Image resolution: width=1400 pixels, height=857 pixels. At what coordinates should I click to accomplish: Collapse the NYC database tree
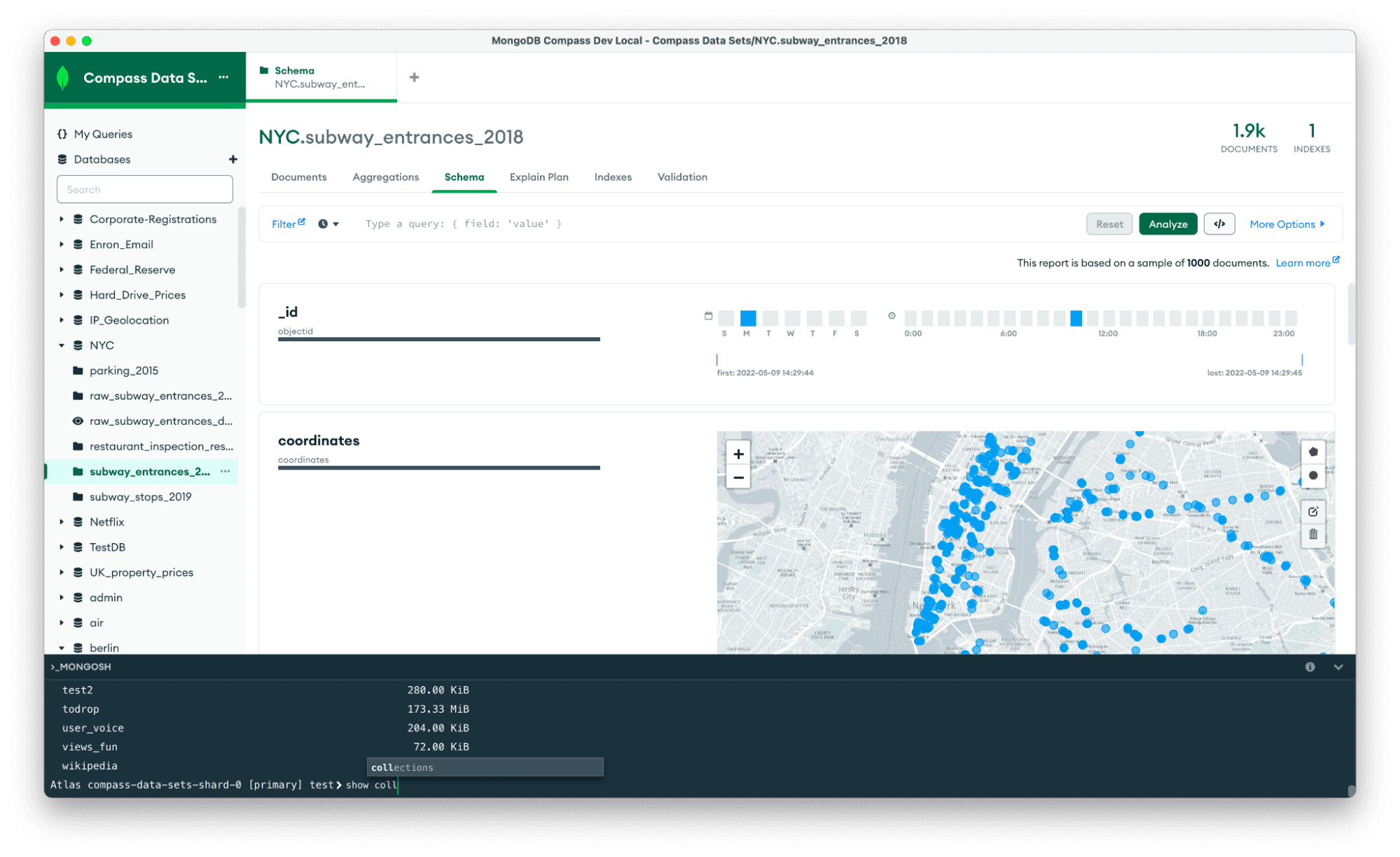click(62, 345)
